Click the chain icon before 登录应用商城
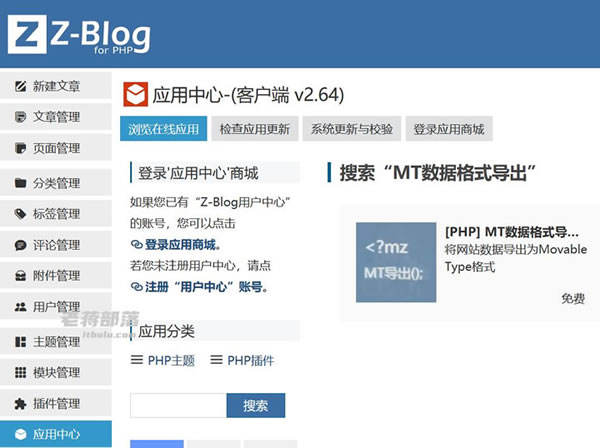Screen dimensions: 600x448 point(137,244)
